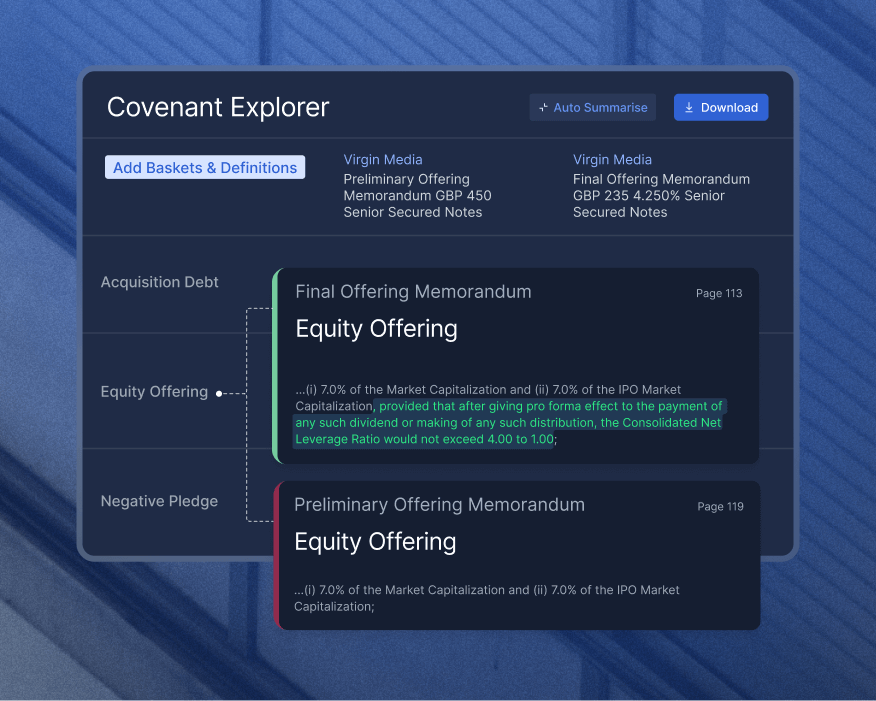Jump to Page 113 reference
The width and height of the screenshot is (876, 701).
[719, 293]
